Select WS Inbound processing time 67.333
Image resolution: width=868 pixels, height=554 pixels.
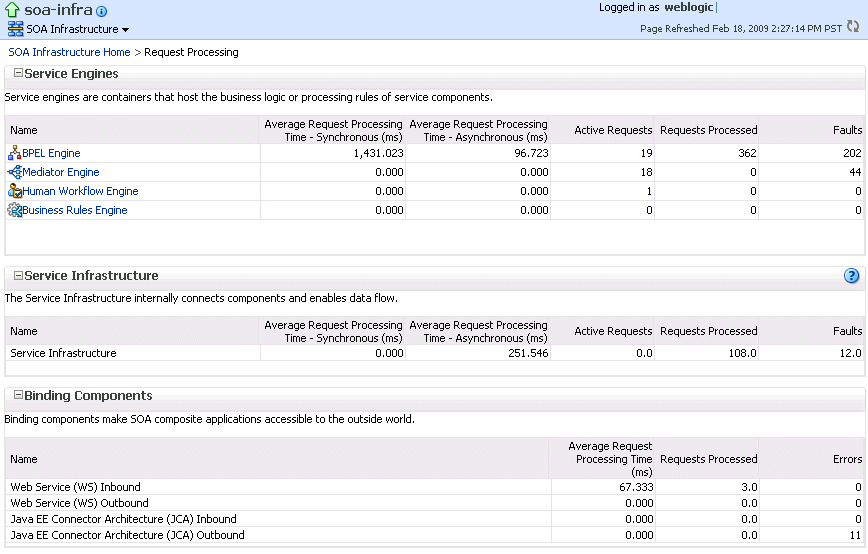coord(636,487)
